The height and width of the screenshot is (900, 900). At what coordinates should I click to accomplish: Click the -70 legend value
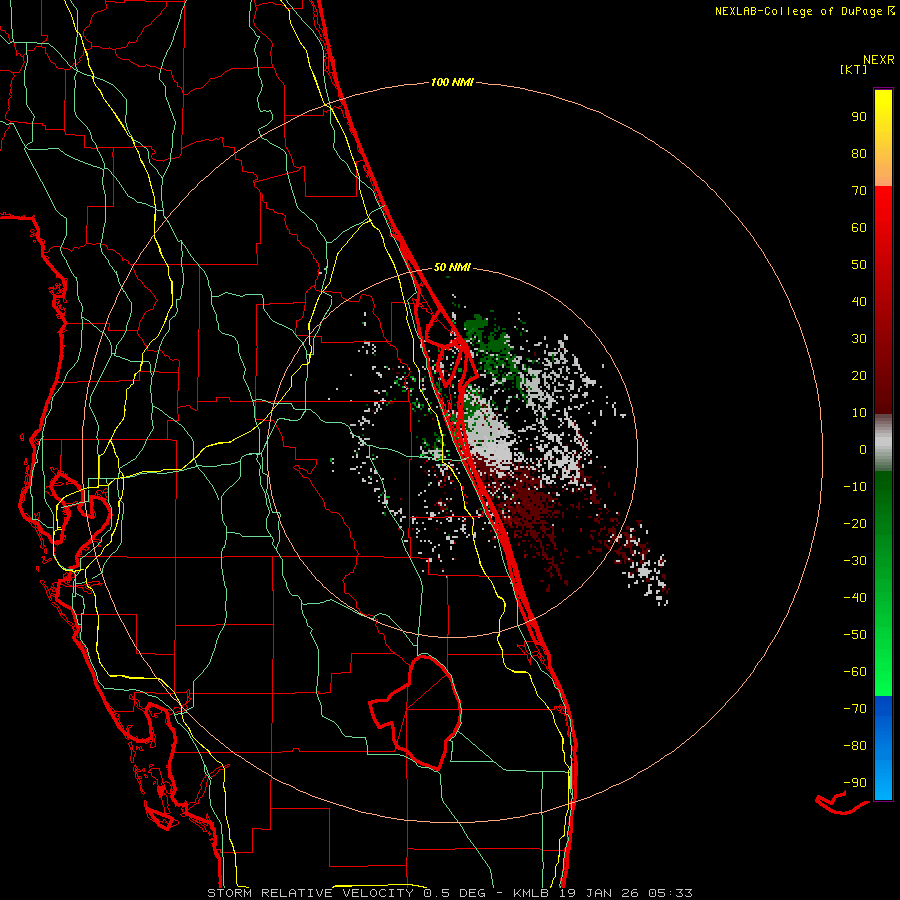pos(855,709)
